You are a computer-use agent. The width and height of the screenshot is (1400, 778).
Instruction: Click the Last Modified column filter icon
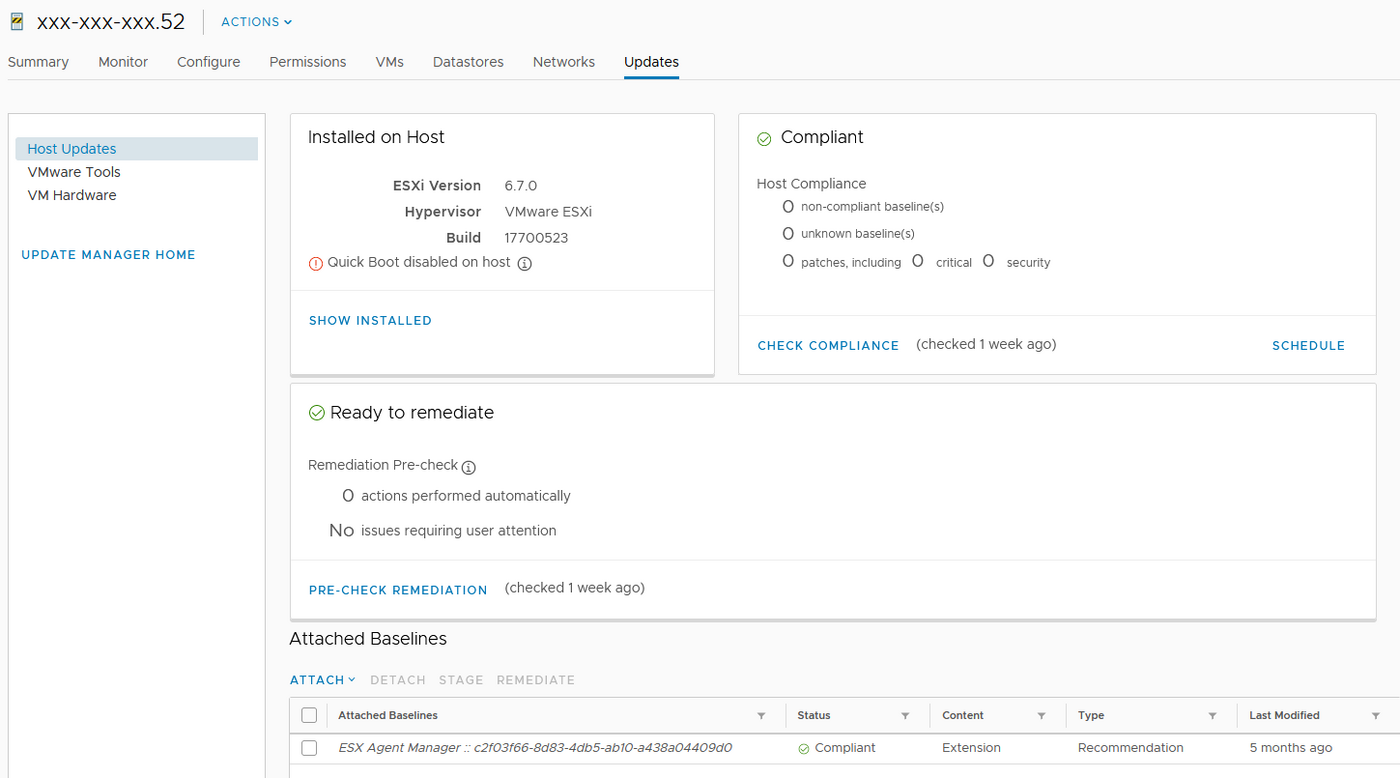click(1376, 716)
